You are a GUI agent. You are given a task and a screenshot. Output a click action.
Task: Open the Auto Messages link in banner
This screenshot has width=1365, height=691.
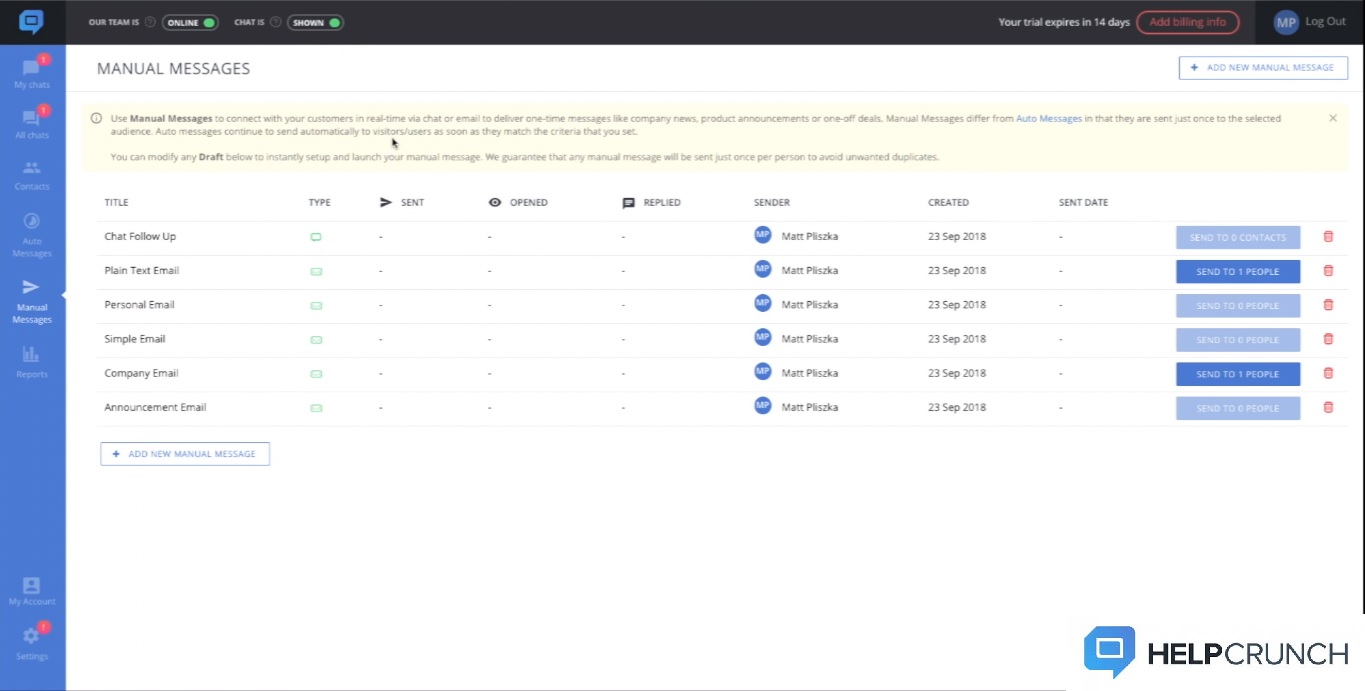pos(1048,118)
